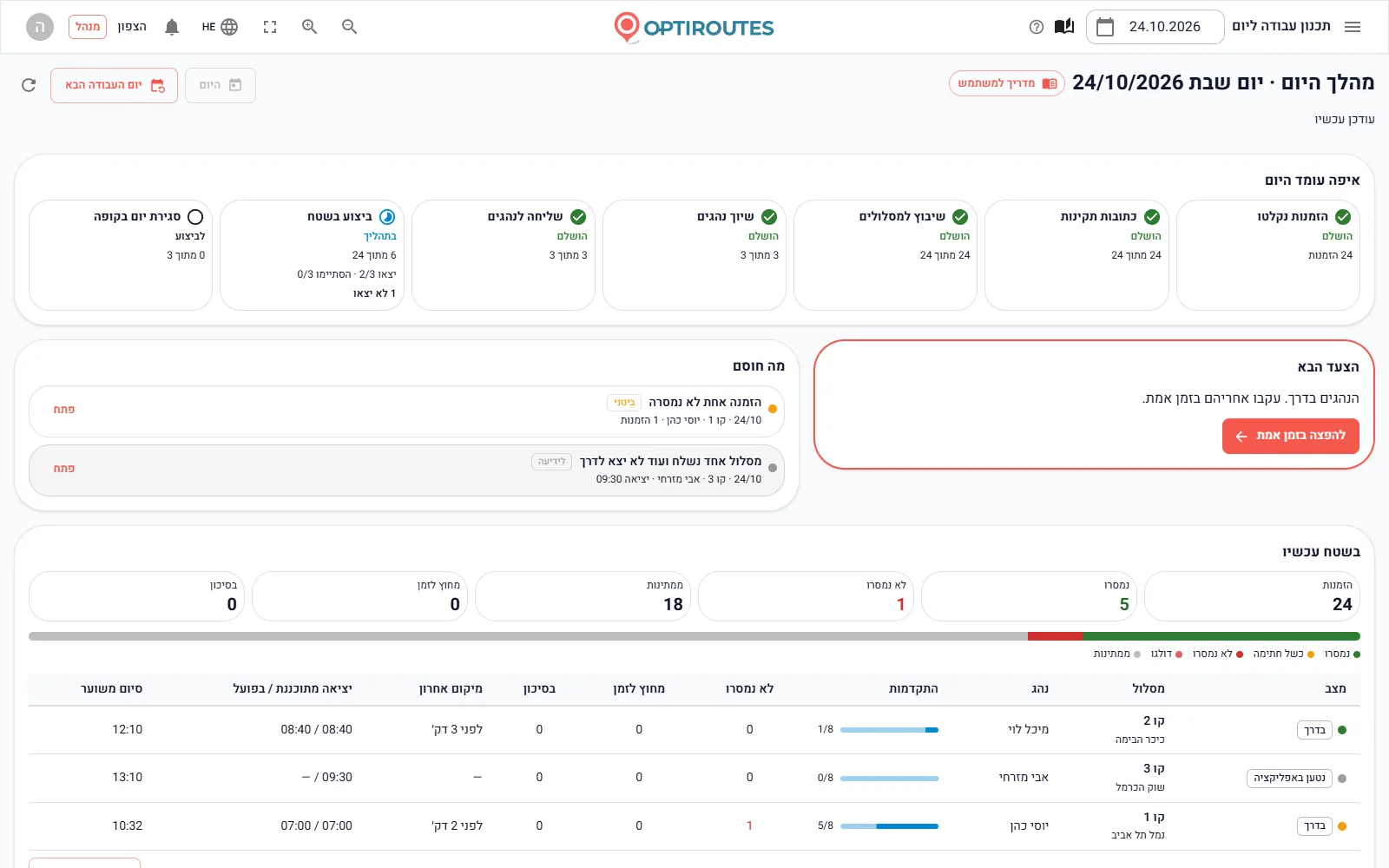Image resolution: width=1389 pixels, height=868 pixels.
Task: Open הזמנה אחת לא נמסרה blocker
Action: [406, 411]
